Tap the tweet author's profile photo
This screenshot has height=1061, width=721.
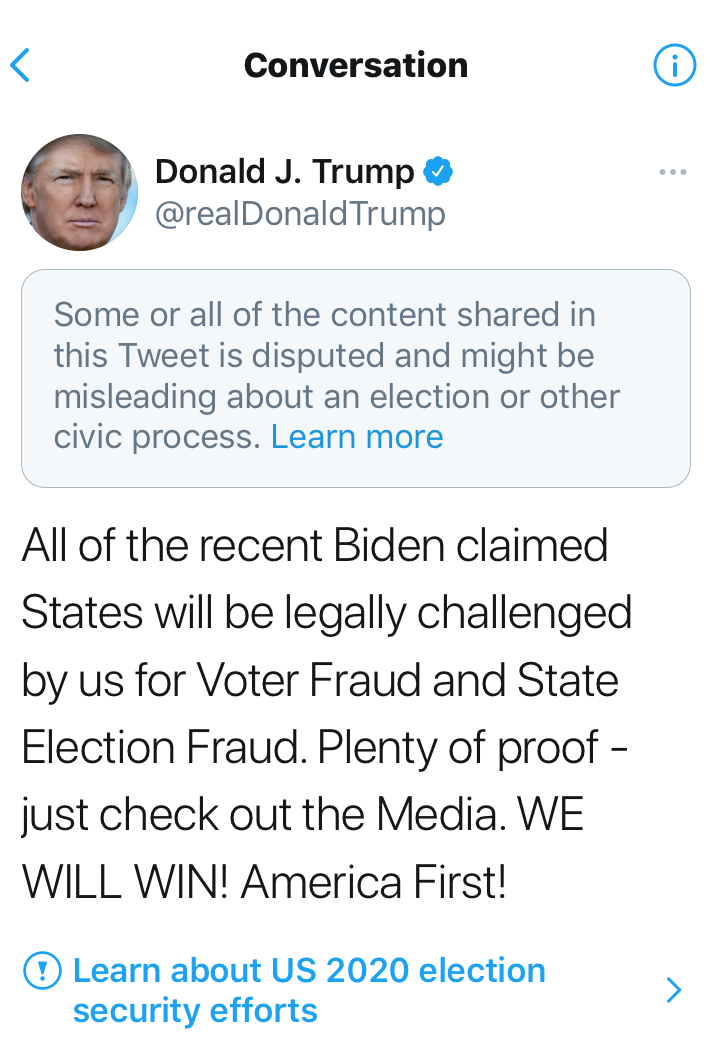tap(79, 192)
